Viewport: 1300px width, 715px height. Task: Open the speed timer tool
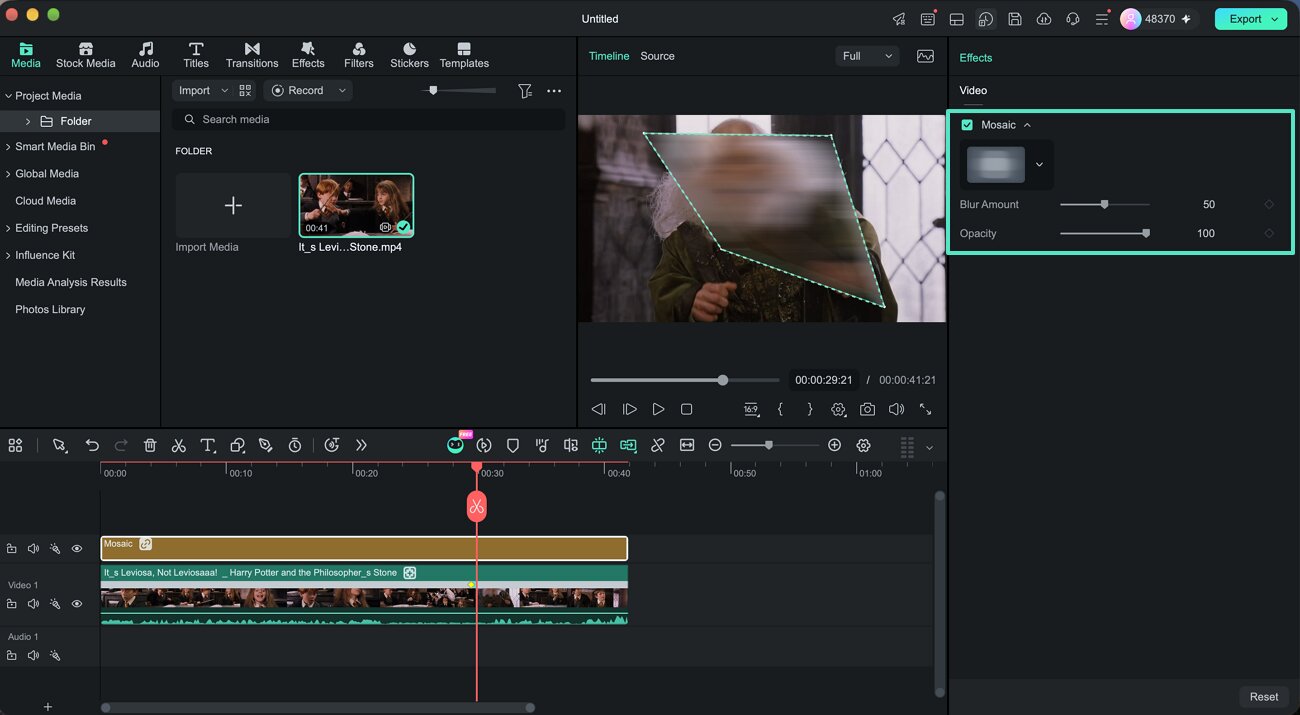pyautogui.click(x=295, y=446)
